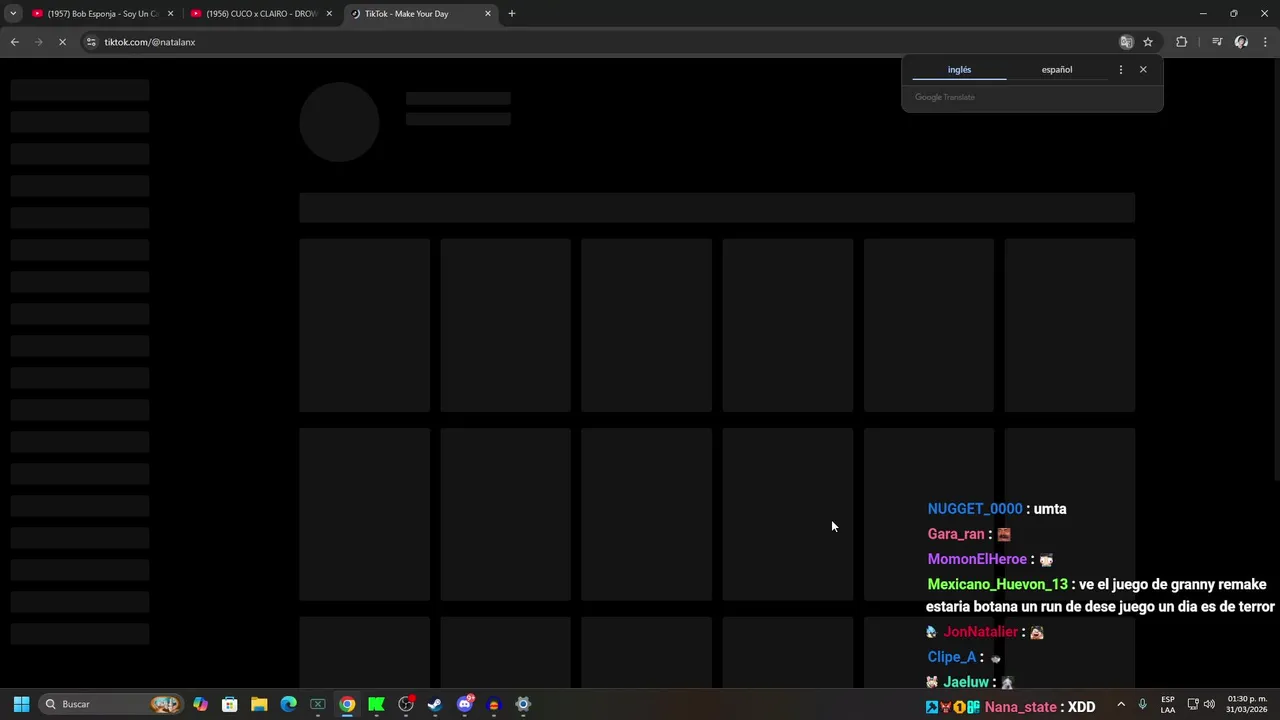Screen dimensions: 1280x720
Task: Open Microsoft Edge from the taskbar
Action: 288,704
